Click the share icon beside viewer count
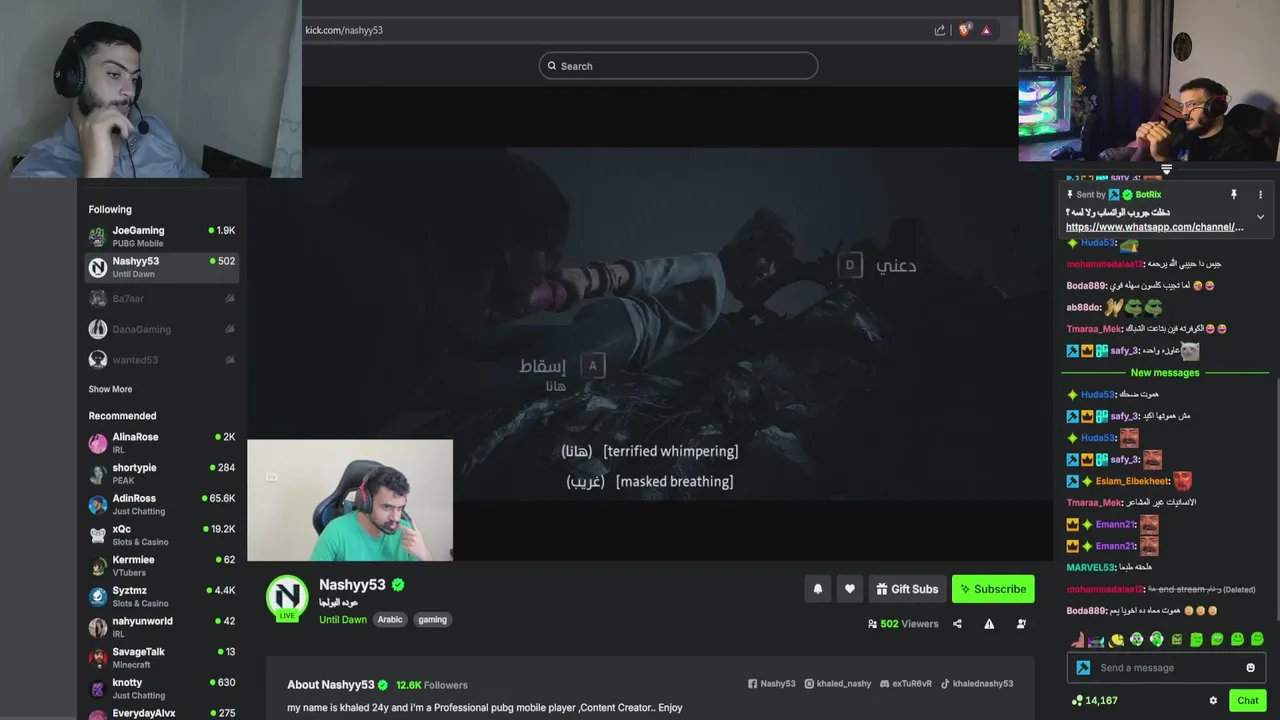 (x=957, y=624)
